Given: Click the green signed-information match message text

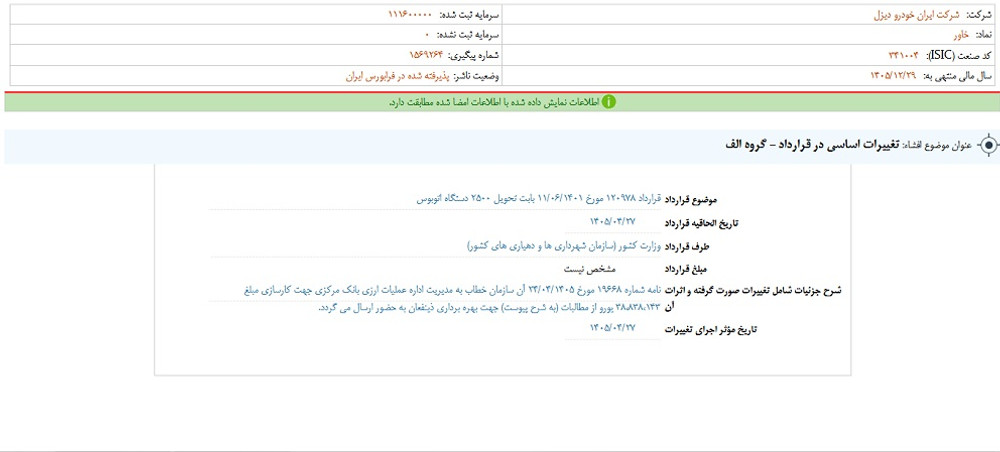Looking at the screenshot, I should (x=494, y=102).
